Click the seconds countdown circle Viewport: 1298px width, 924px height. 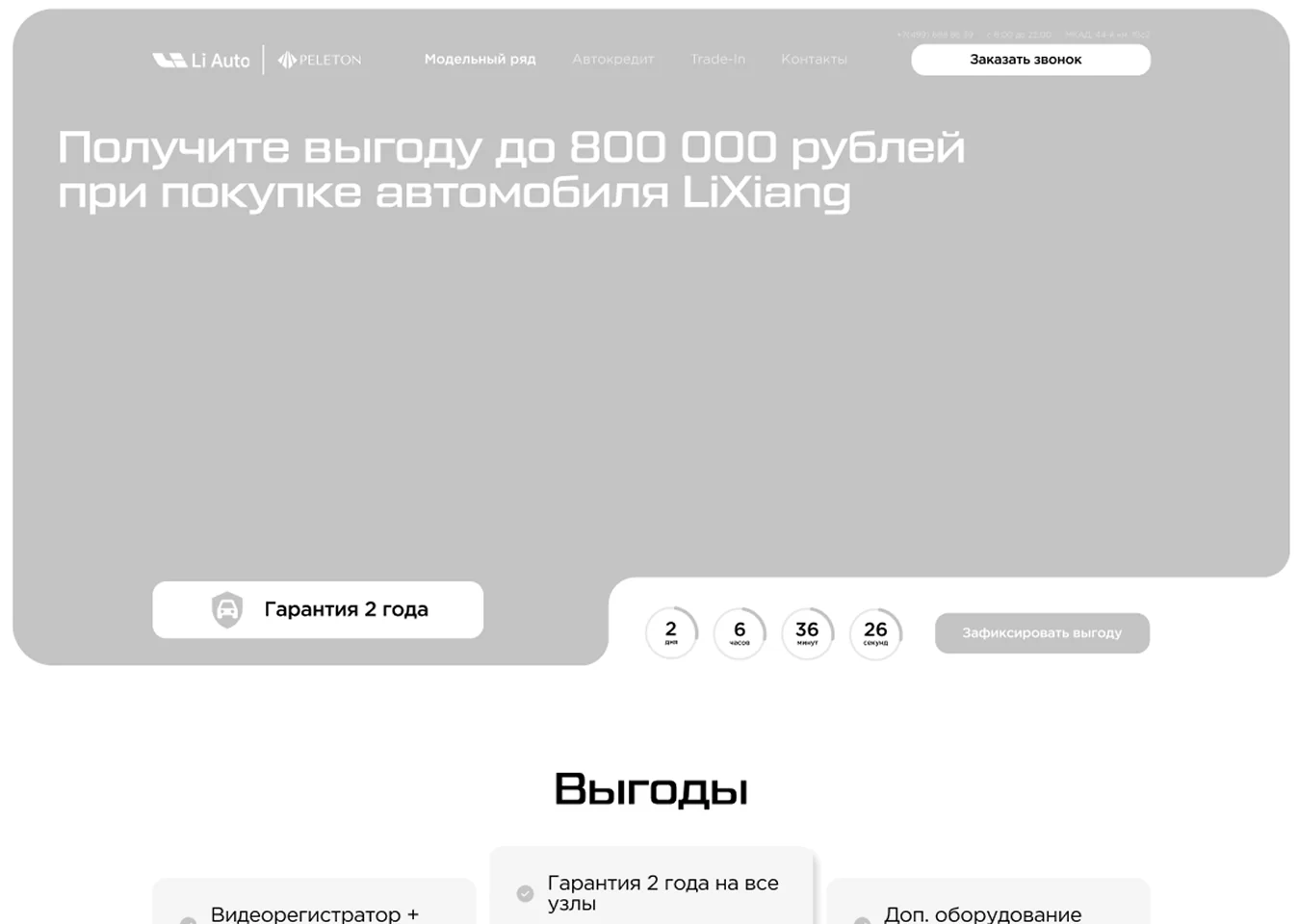coord(875,632)
